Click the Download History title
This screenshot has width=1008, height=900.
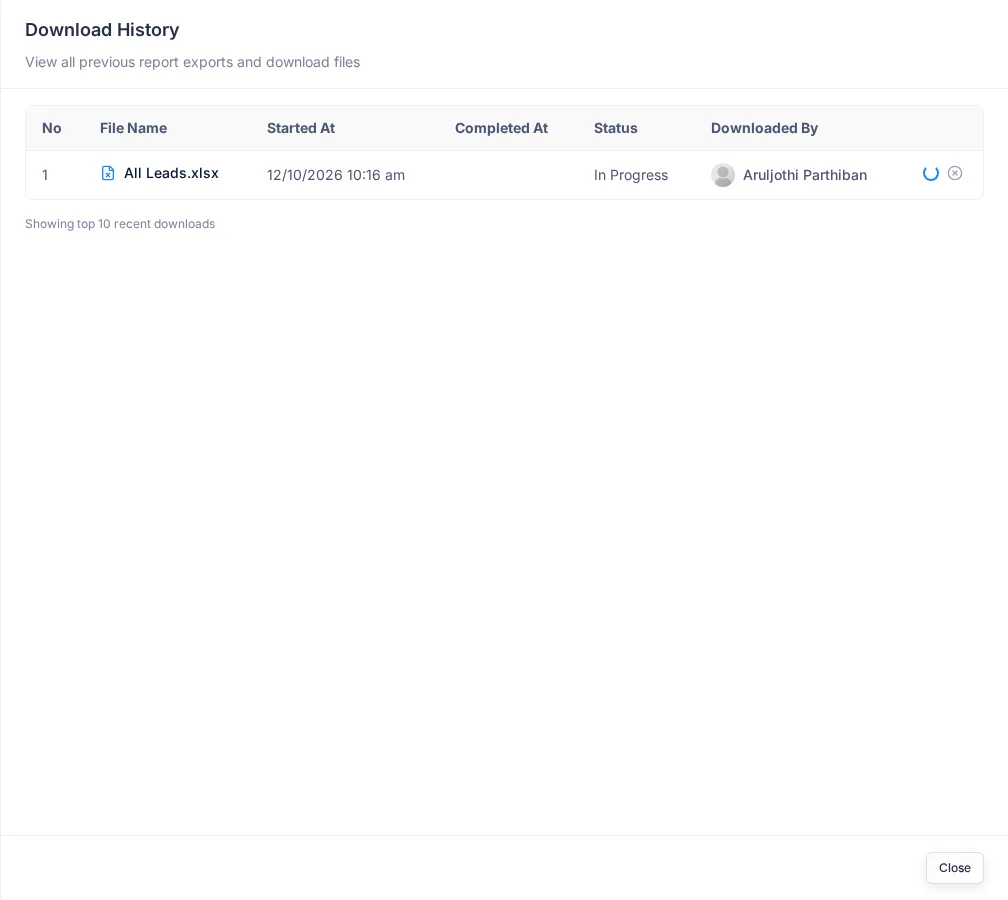(102, 30)
